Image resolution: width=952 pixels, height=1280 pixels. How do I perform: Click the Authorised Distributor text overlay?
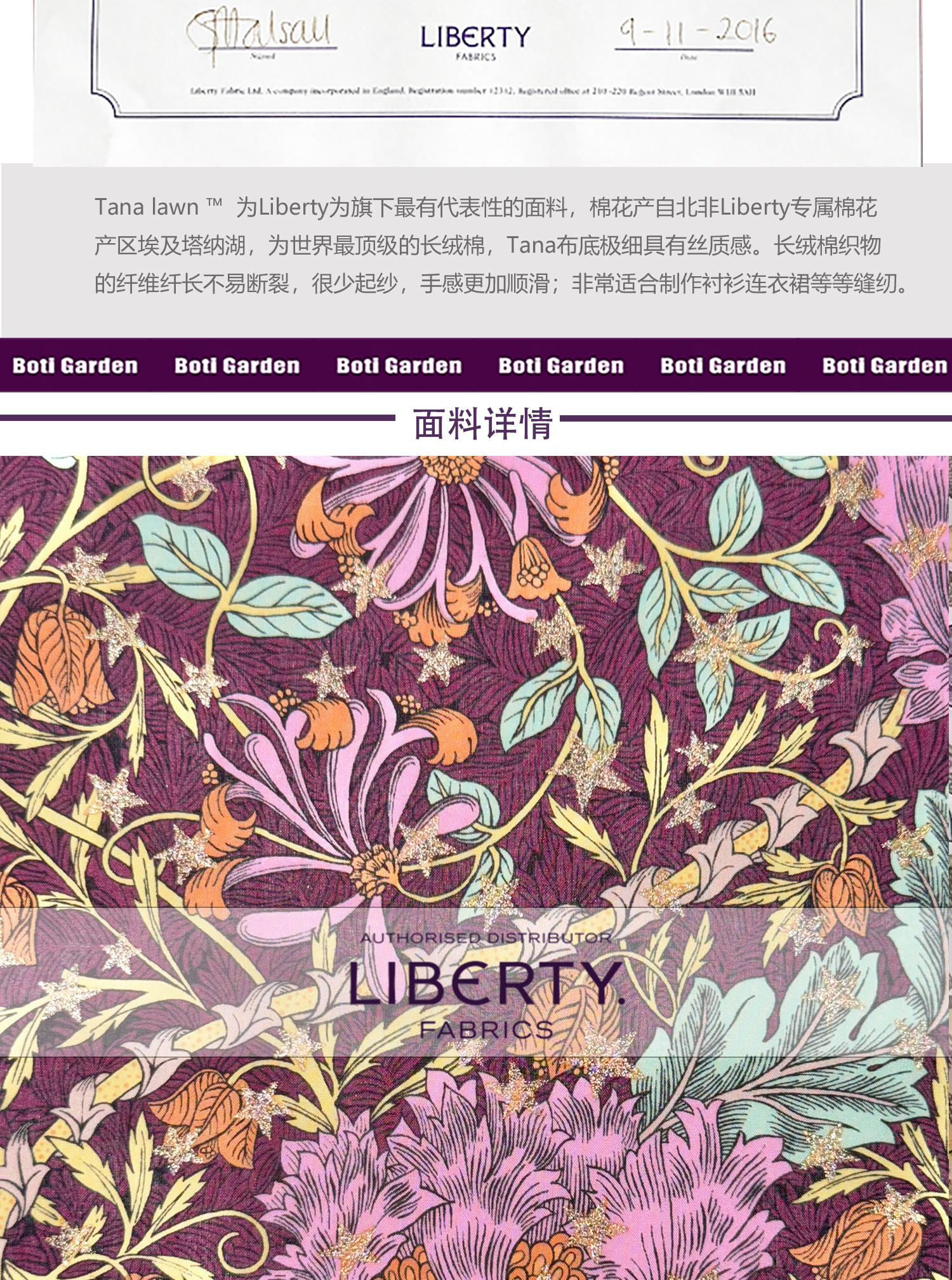[486, 938]
